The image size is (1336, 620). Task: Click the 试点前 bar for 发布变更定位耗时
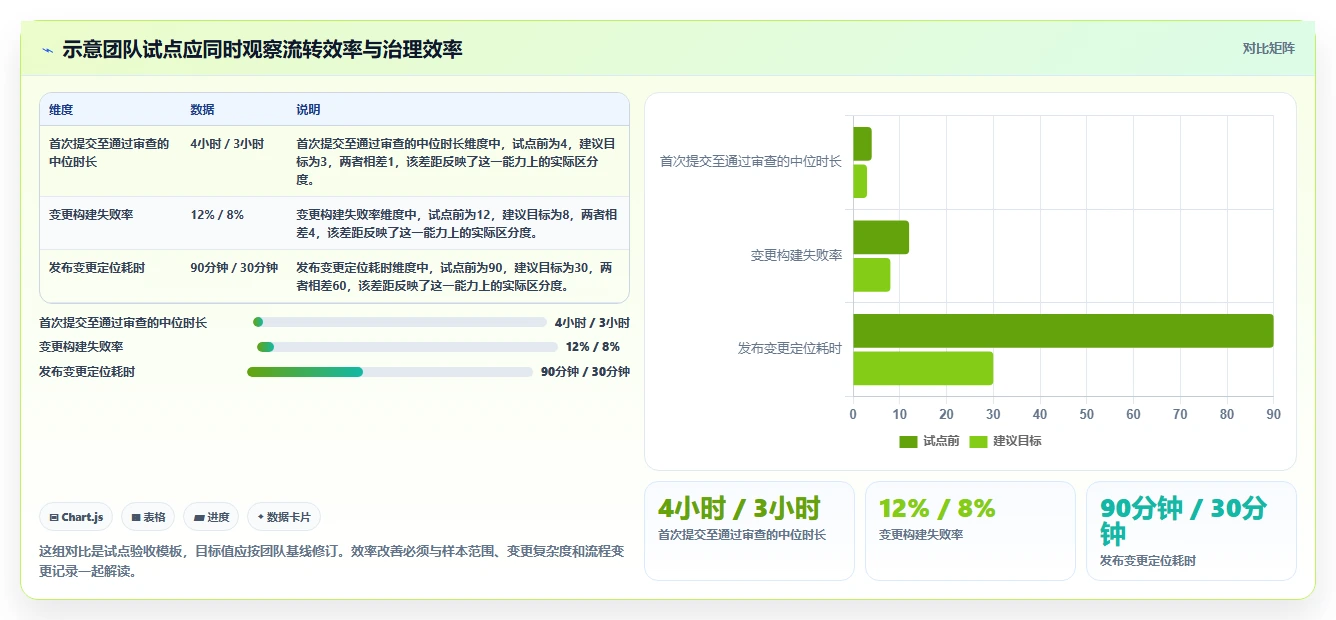coord(1063,331)
